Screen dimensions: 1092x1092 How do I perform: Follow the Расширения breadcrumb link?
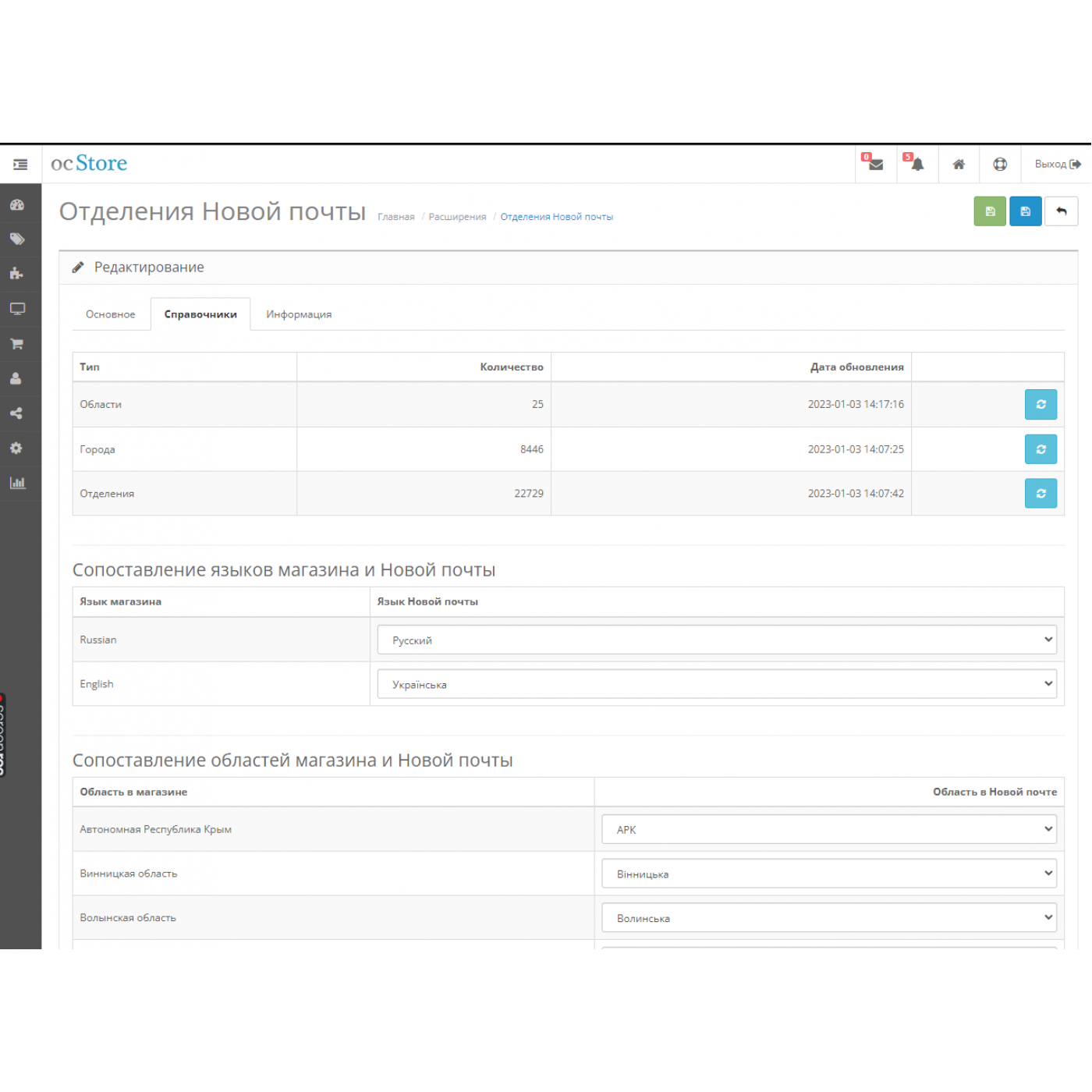[x=457, y=217]
